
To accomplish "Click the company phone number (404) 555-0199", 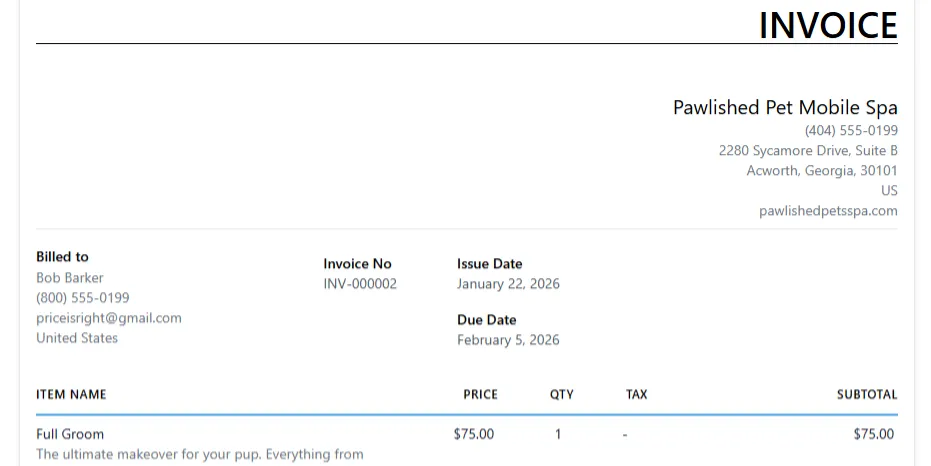I will point(851,130).
